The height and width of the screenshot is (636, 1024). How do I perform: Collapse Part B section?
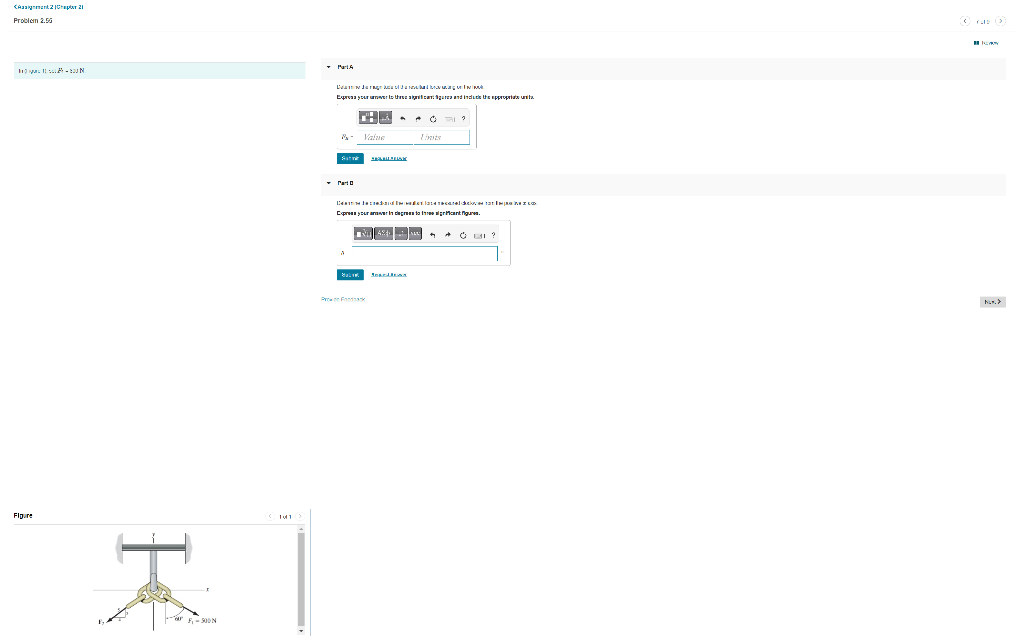(x=328, y=183)
